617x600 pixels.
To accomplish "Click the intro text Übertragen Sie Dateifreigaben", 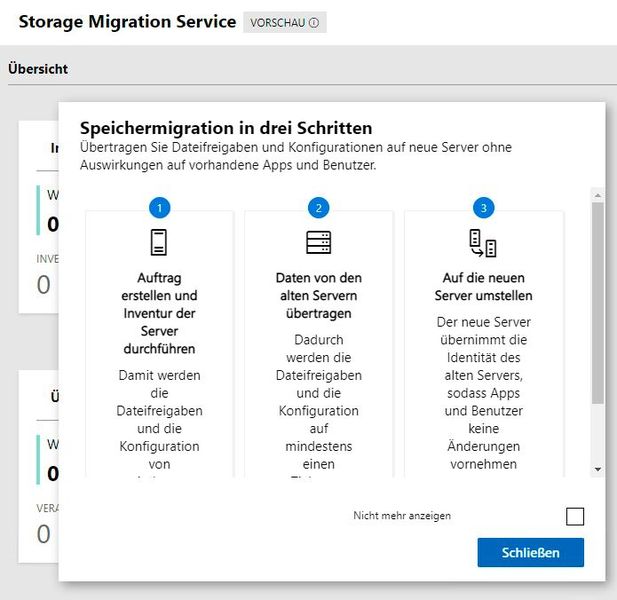I will (x=296, y=156).
